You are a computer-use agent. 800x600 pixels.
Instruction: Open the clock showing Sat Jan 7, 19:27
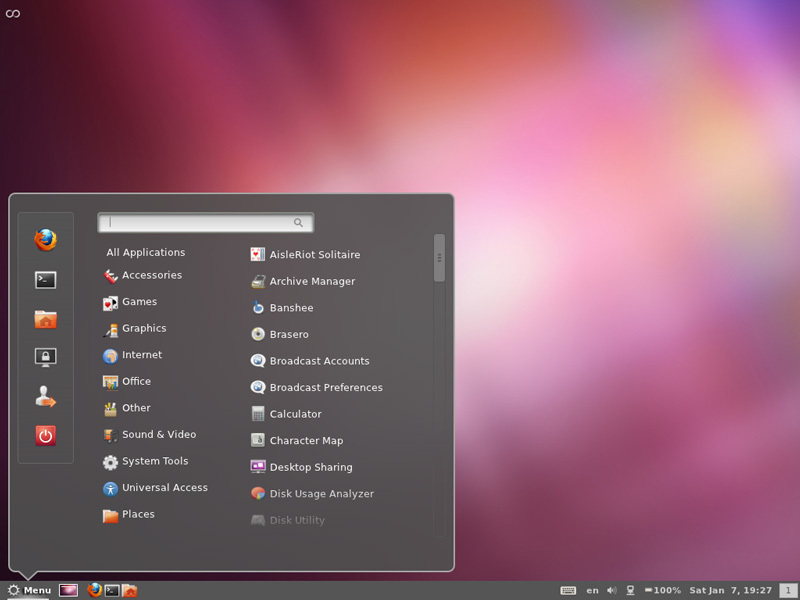[x=731, y=590]
